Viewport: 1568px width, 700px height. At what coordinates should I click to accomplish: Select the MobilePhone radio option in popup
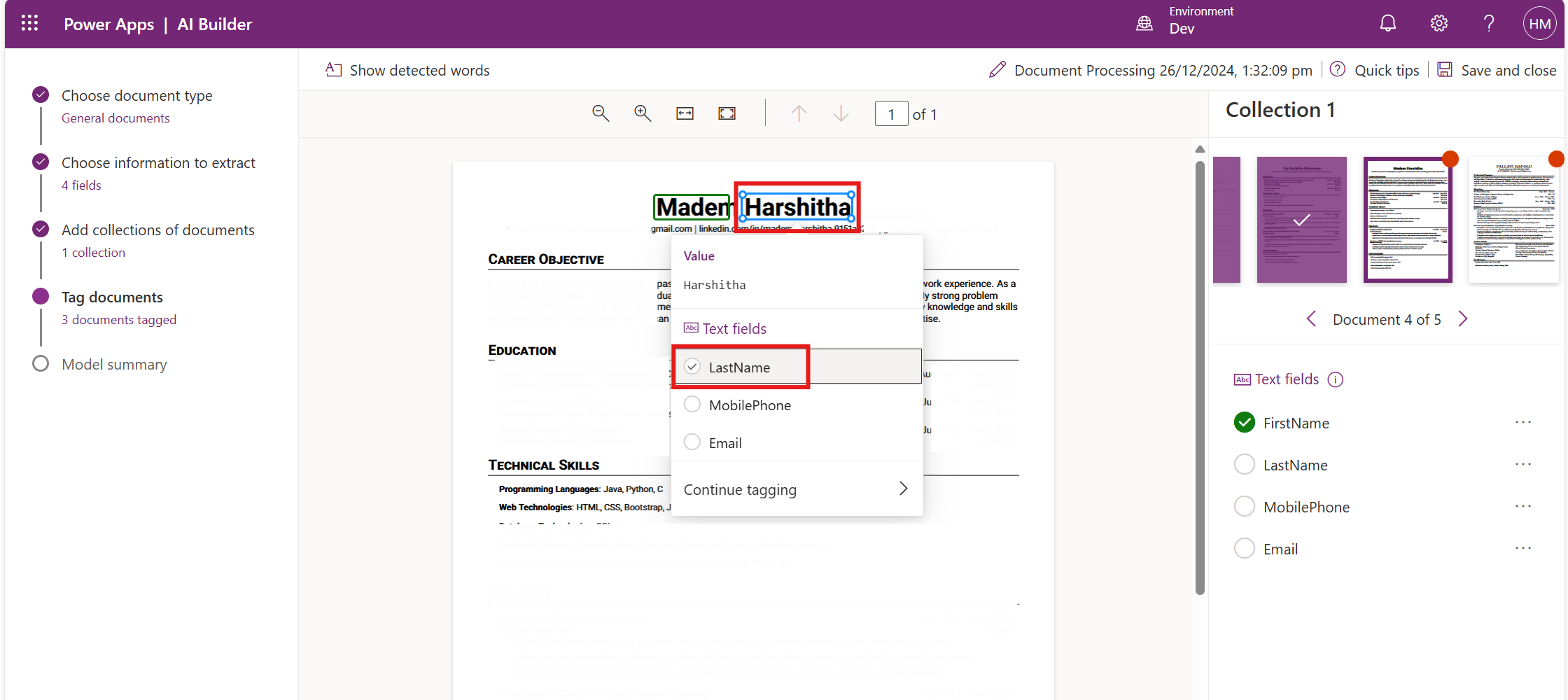pyautogui.click(x=692, y=405)
